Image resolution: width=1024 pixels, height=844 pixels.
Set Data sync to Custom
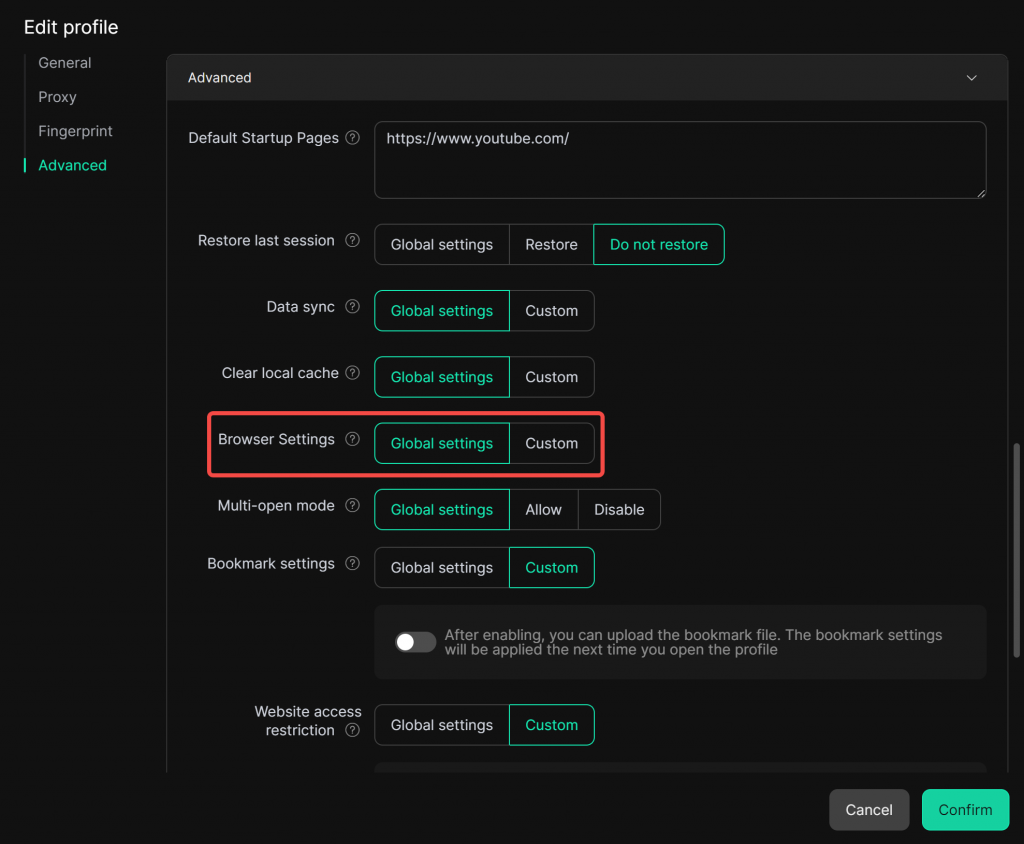click(551, 311)
